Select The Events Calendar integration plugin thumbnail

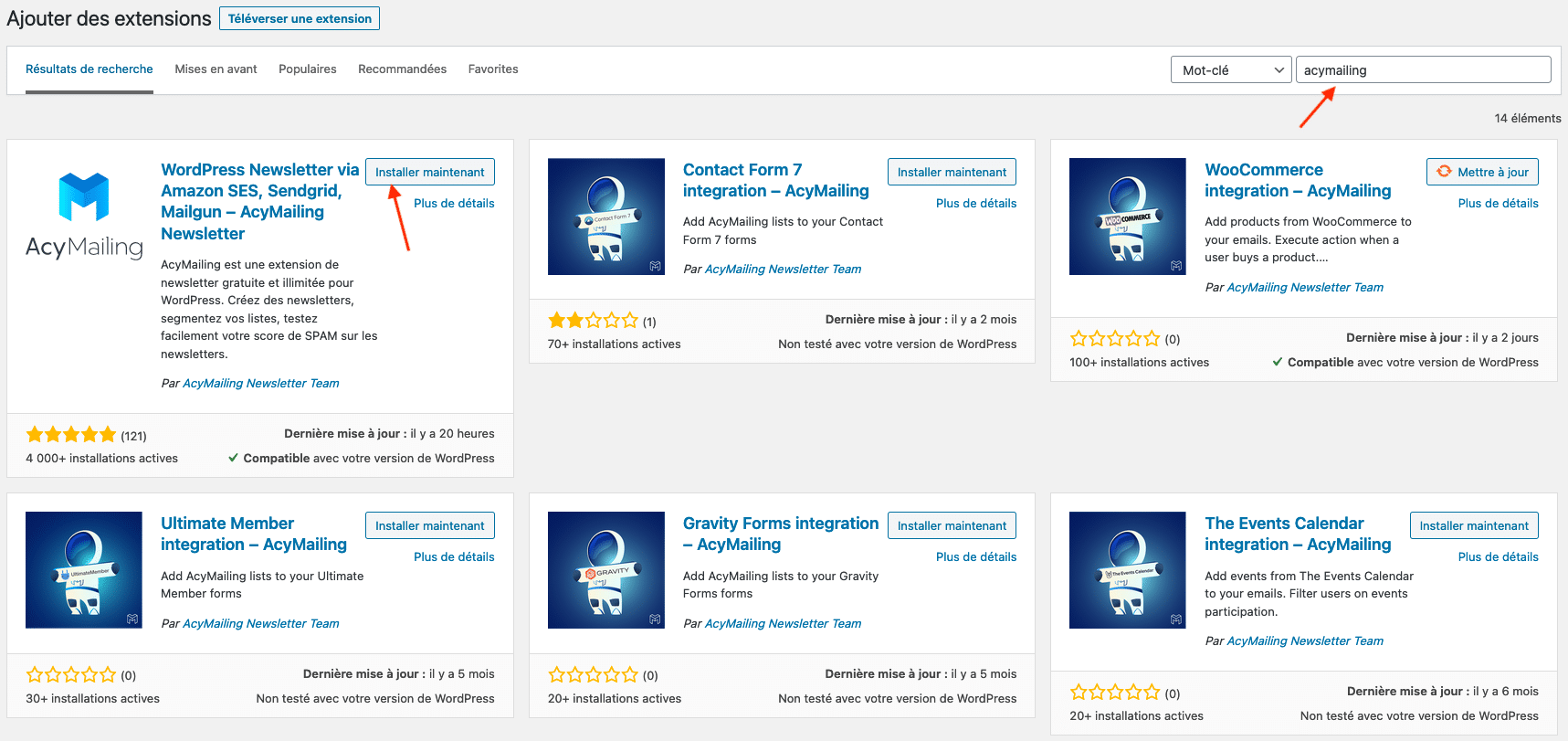(x=1127, y=570)
